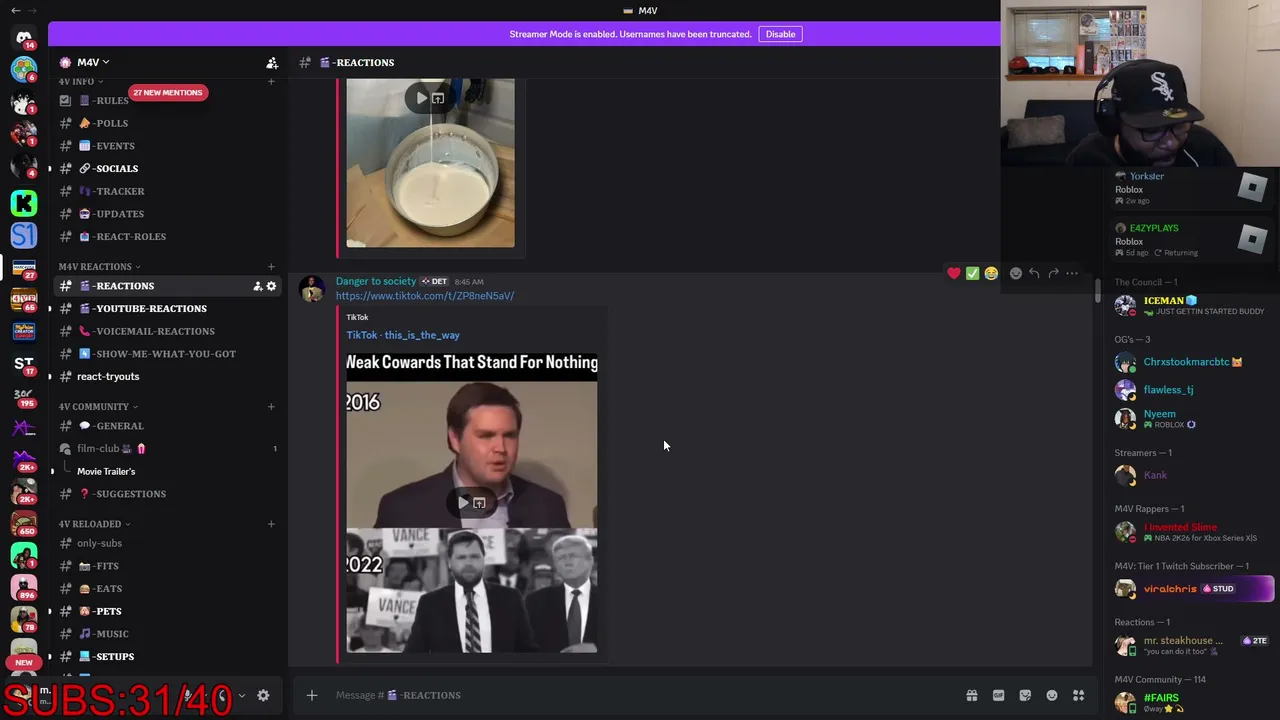
Task: Jump to 27 new mentions
Action: coord(167,92)
